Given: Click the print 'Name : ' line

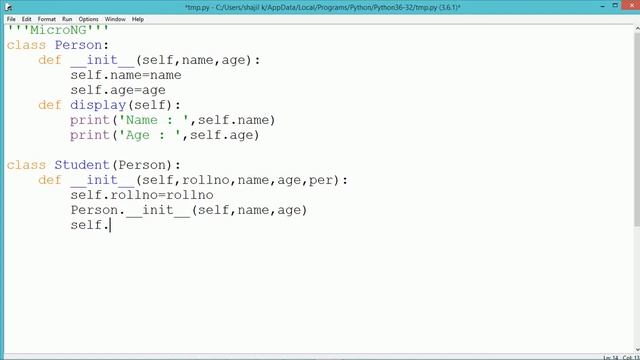Looking at the screenshot, I should pos(173,120).
